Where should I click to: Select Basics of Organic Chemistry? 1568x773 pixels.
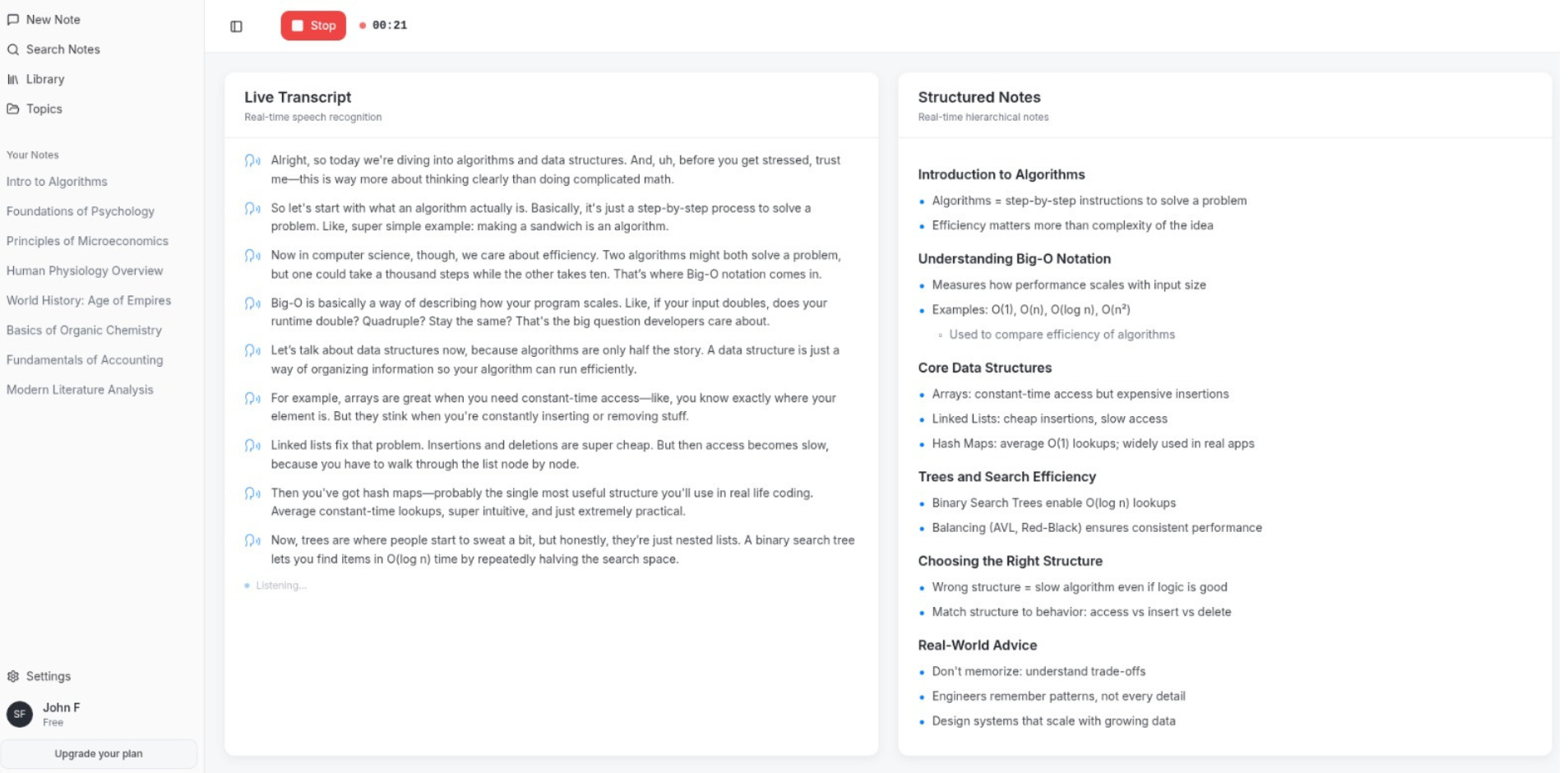pos(83,330)
